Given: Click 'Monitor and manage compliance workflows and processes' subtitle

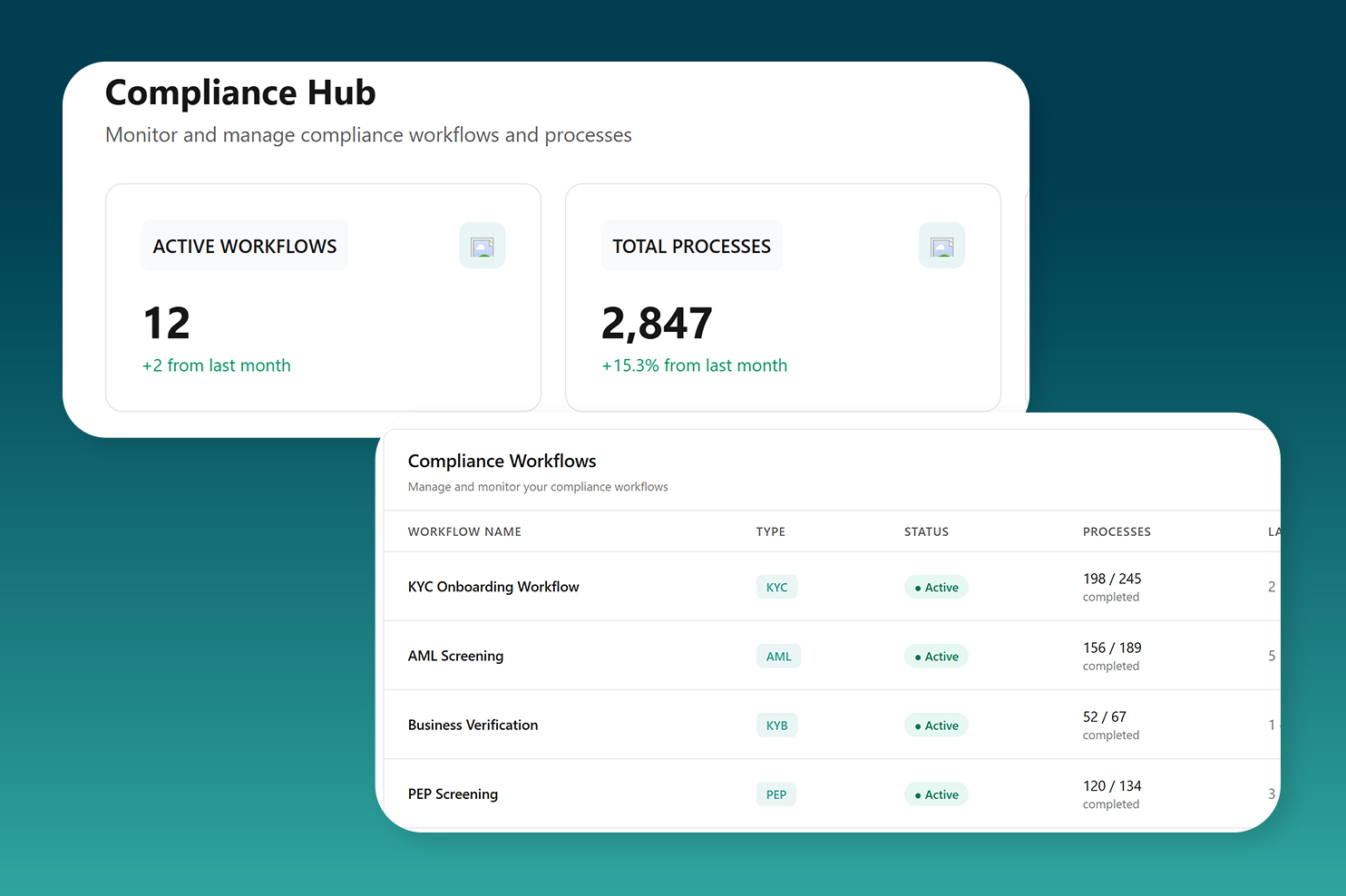Looking at the screenshot, I should [368, 135].
